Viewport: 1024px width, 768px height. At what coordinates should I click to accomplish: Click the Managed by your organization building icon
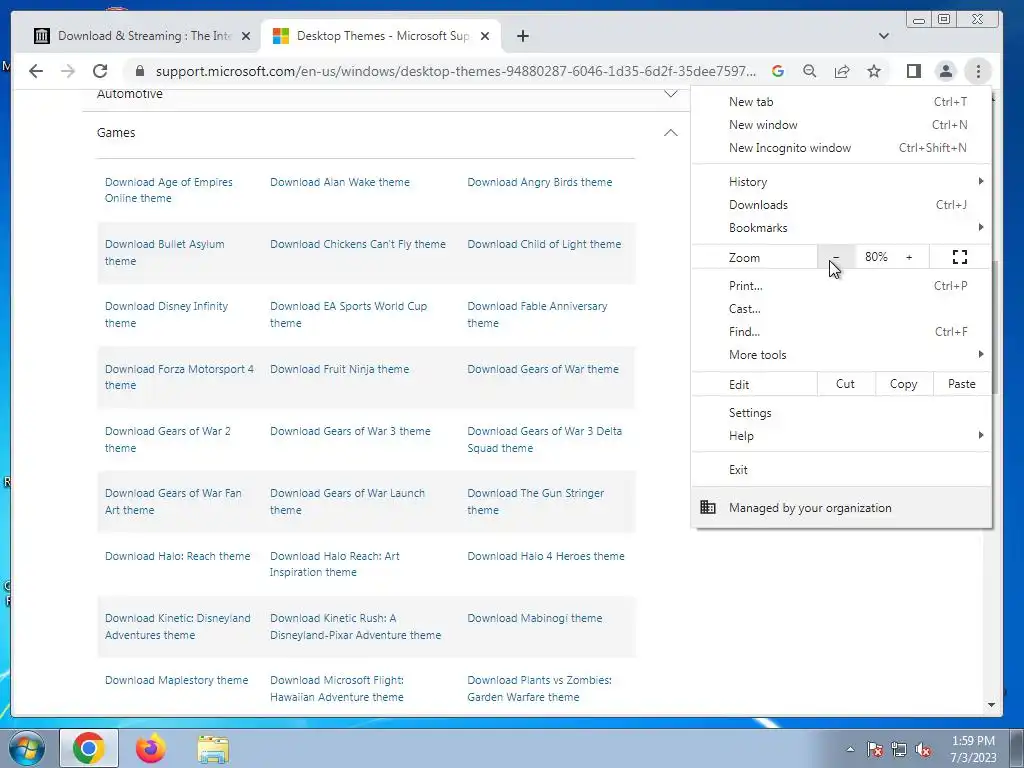point(708,507)
